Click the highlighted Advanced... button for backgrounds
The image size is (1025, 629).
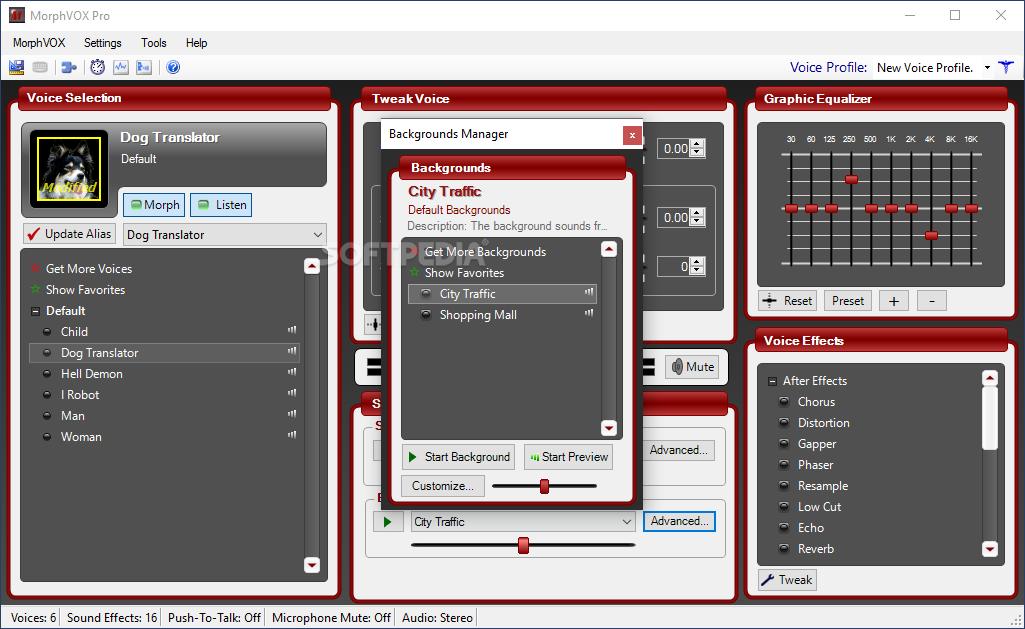[679, 521]
